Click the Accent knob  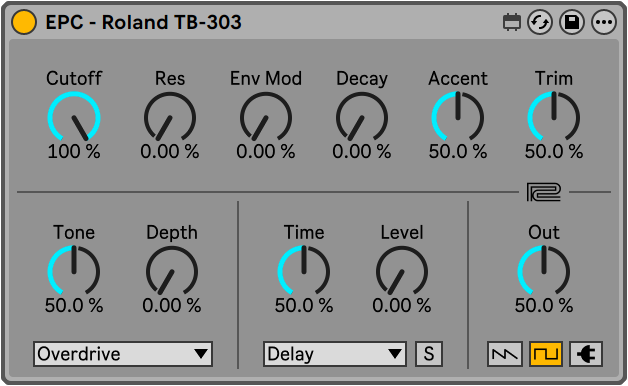(x=458, y=117)
